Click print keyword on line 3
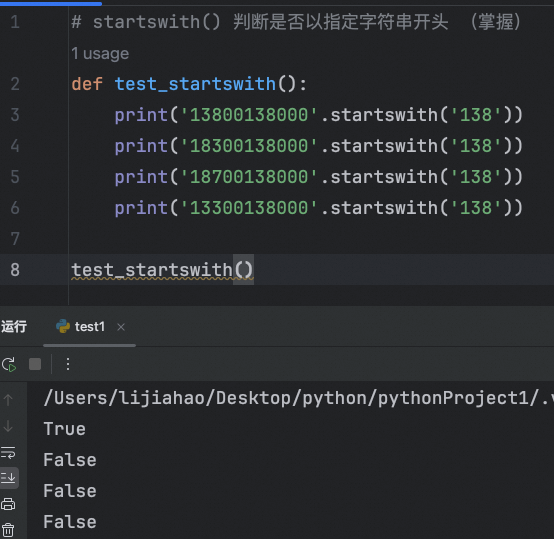554x539 pixels. pos(141,115)
